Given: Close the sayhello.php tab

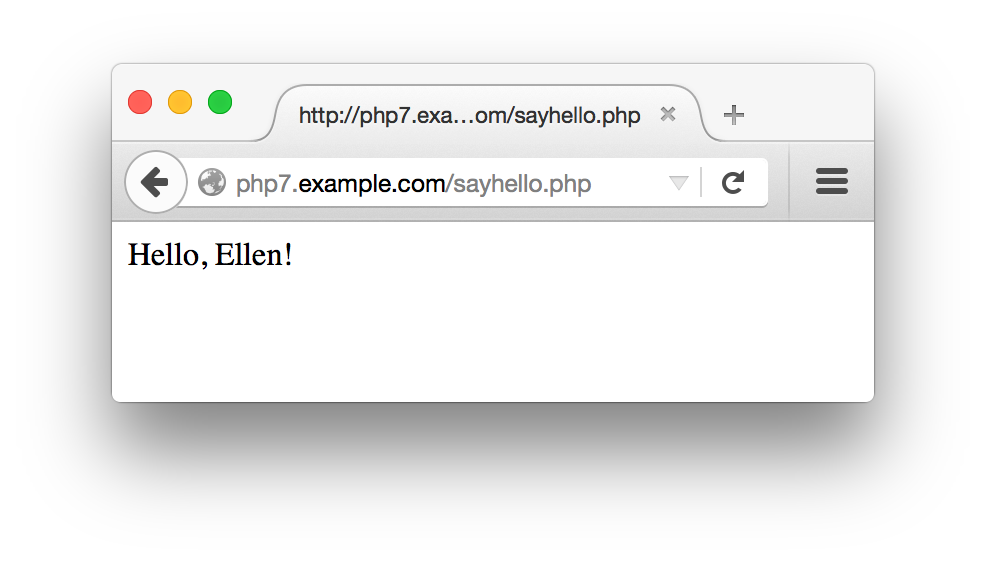Looking at the screenshot, I should tap(668, 114).
